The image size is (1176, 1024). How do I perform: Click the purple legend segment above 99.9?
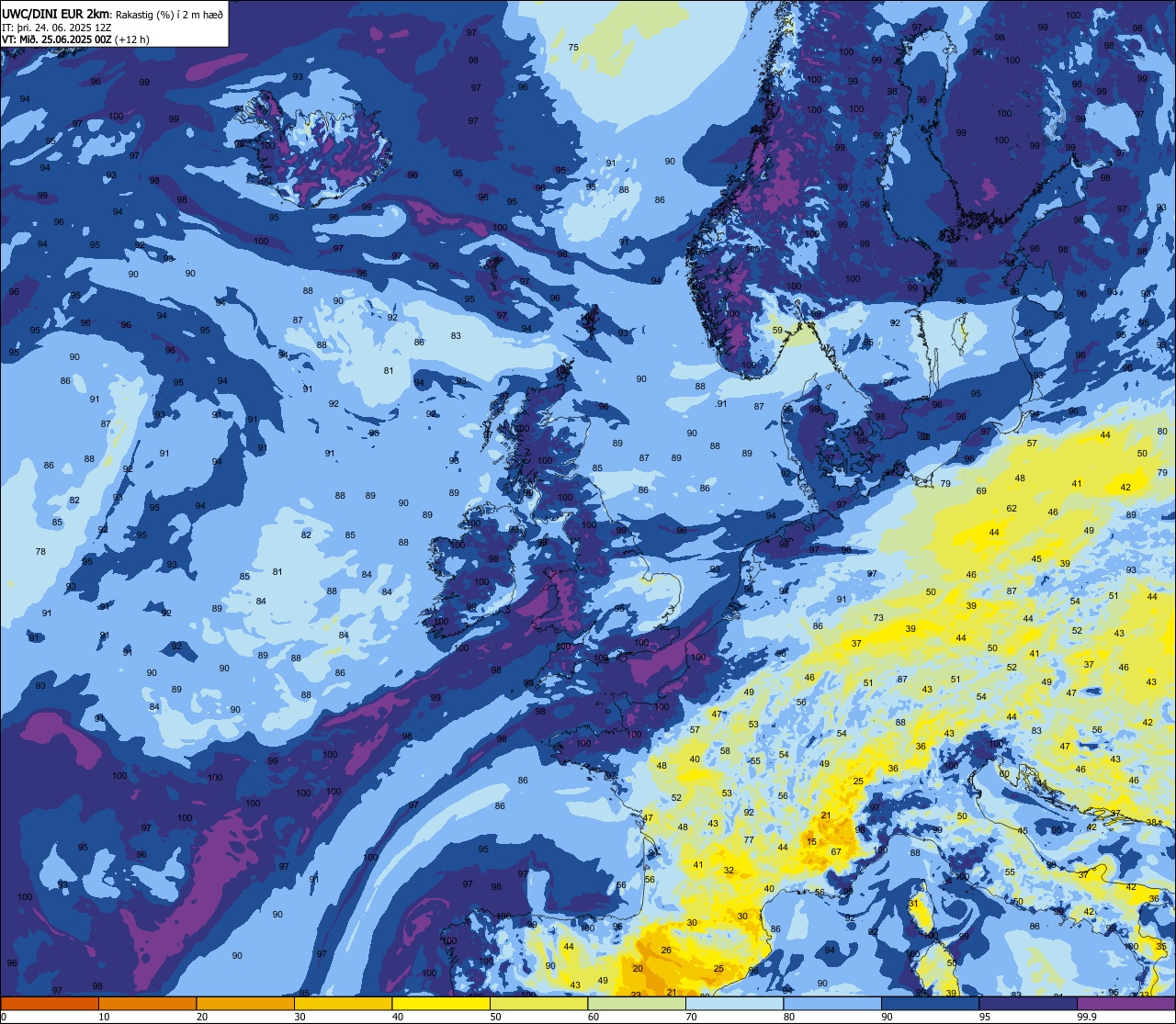coord(1125,1003)
